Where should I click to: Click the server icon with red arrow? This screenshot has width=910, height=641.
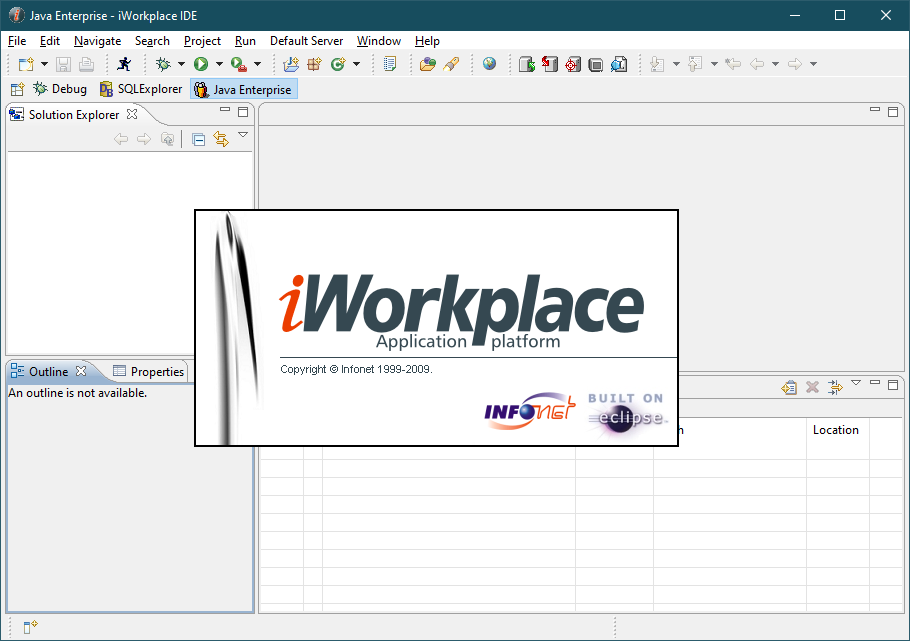coord(550,64)
